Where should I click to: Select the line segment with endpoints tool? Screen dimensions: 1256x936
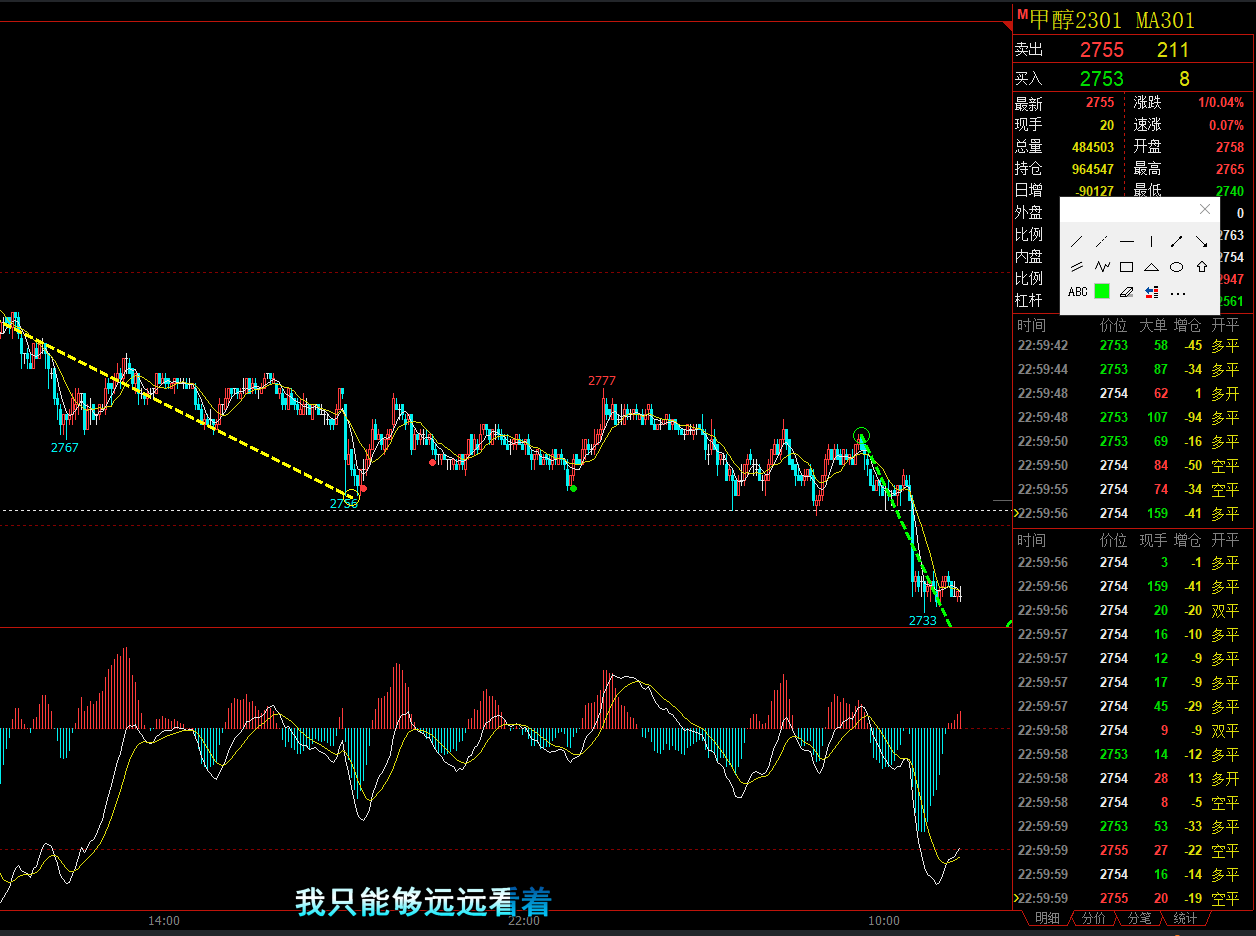pyautogui.click(x=1177, y=241)
